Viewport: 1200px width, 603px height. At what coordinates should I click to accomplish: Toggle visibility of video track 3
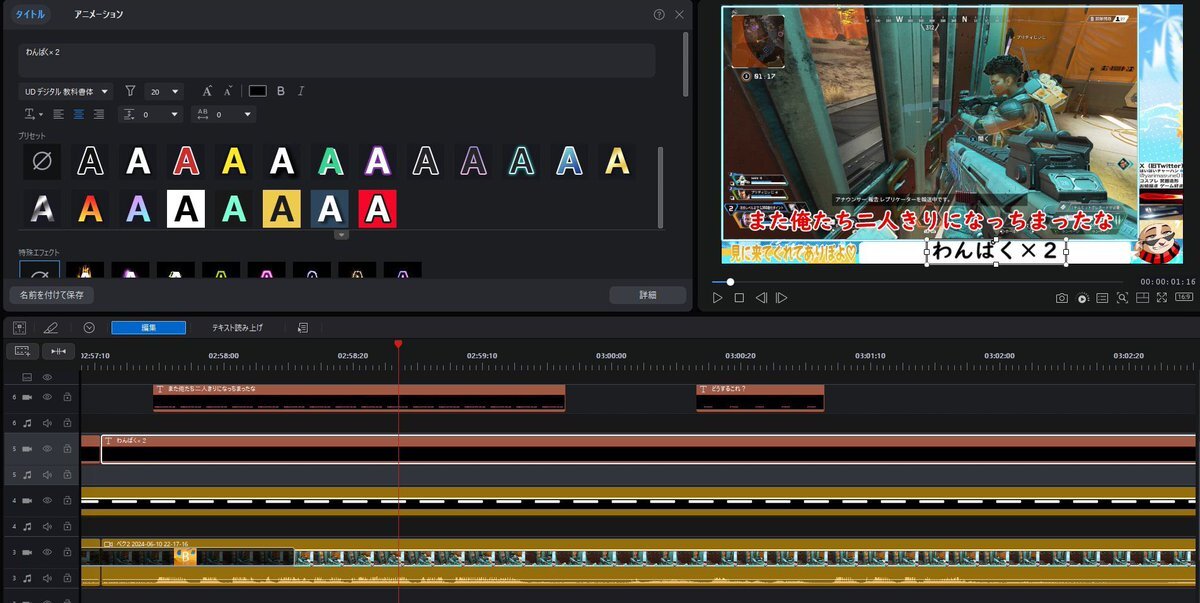(x=47, y=552)
